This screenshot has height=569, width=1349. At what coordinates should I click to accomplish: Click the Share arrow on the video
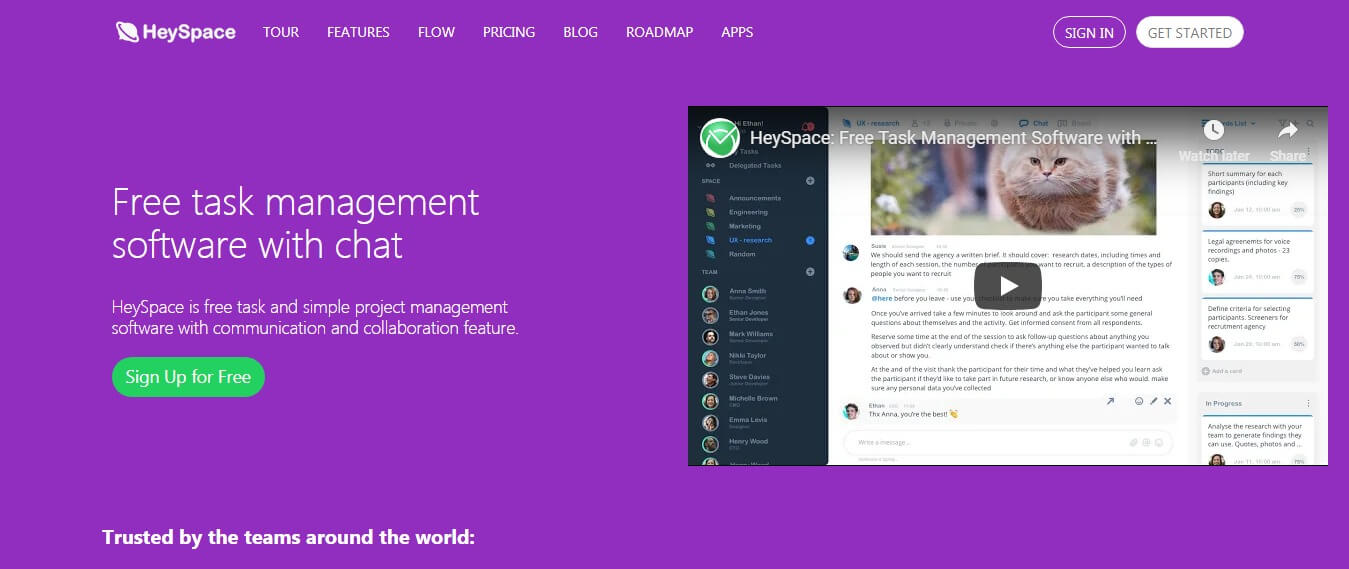click(x=1288, y=131)
